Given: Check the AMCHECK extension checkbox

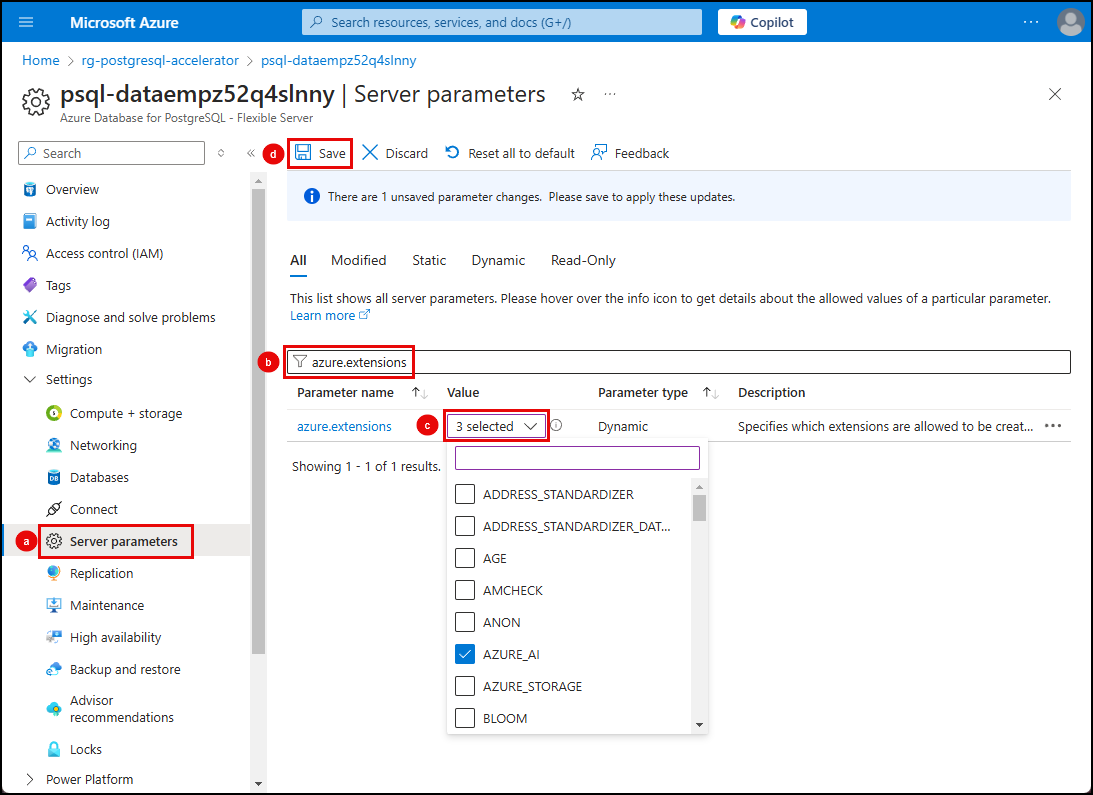Looking at the screenshot, I should [x=465, y=591].
